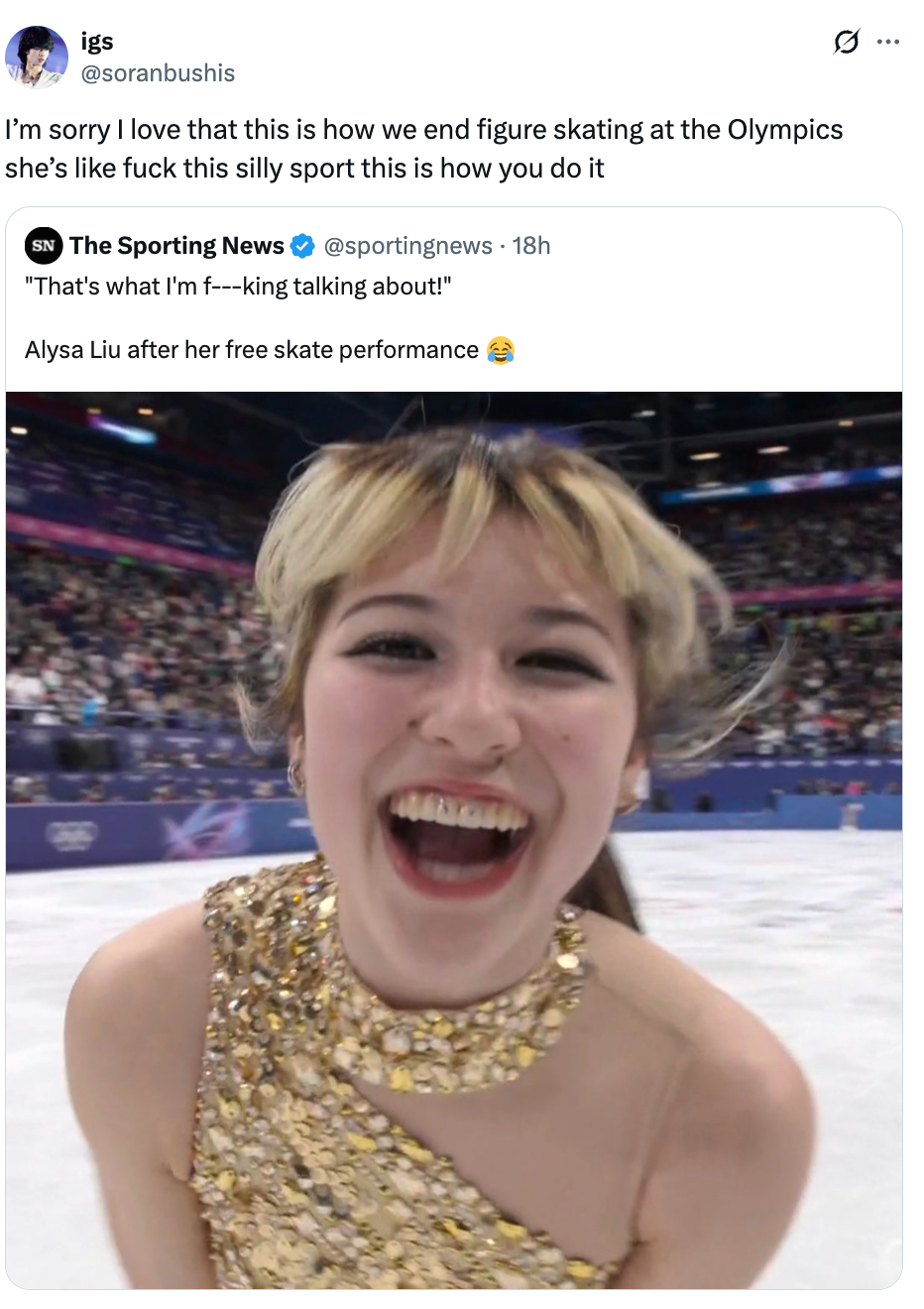Click the 18h timestamp
The image size is (924, 1309).
531,246
